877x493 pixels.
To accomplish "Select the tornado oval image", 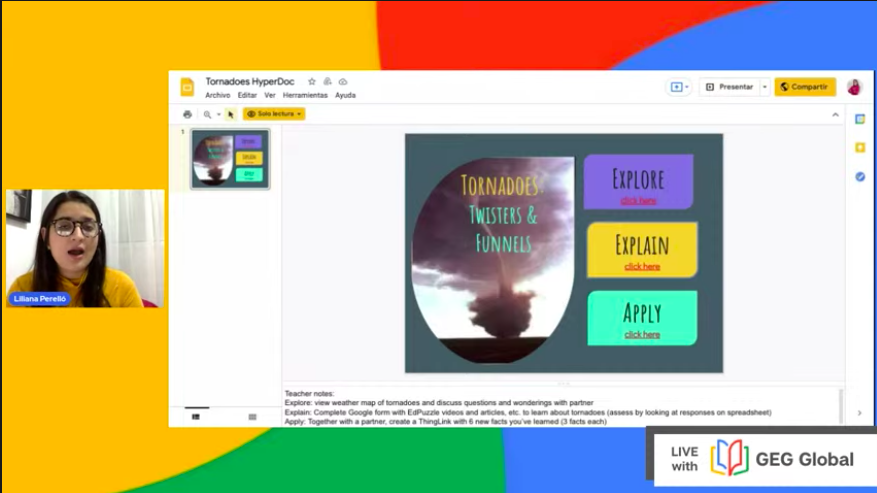I will [x=493, y=260].
